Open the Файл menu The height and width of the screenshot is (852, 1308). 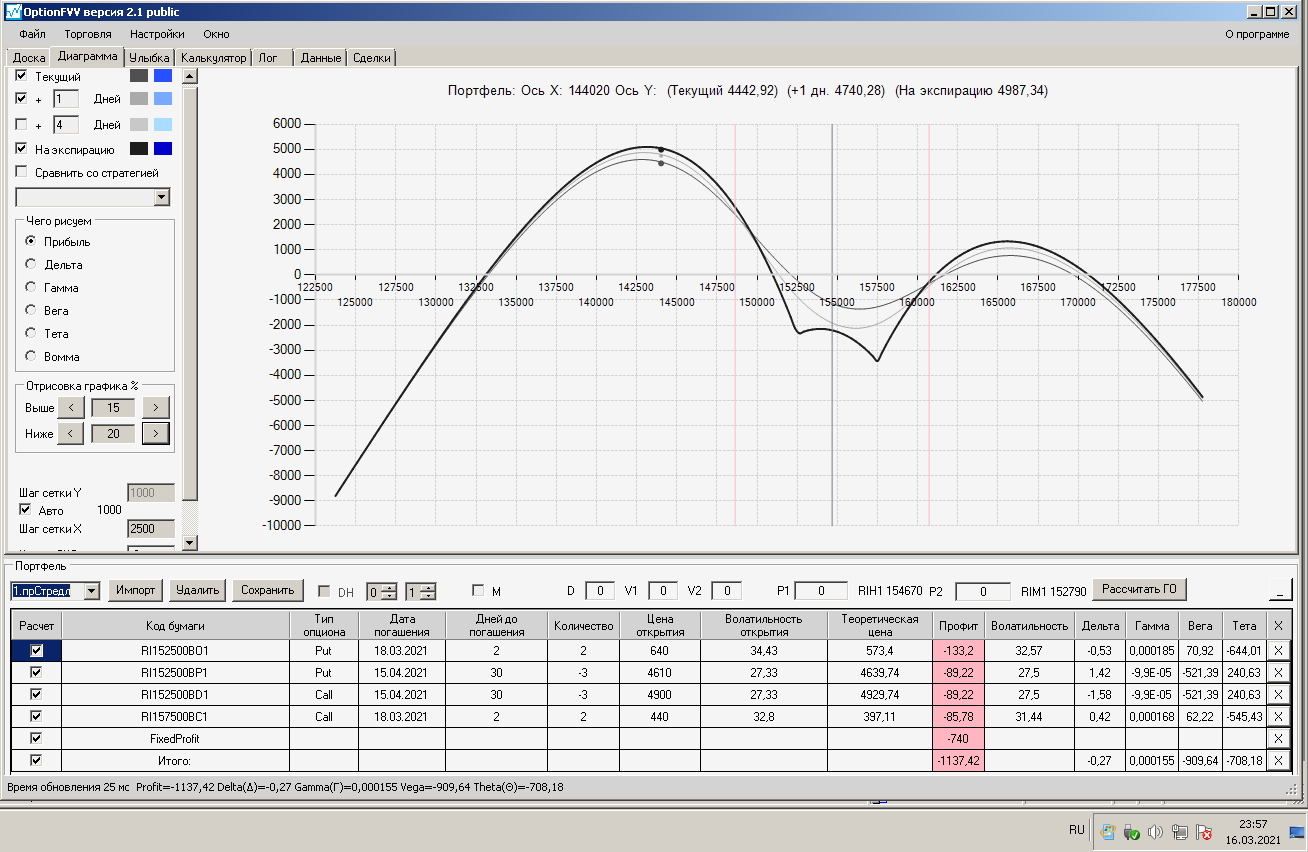[32, 34]
